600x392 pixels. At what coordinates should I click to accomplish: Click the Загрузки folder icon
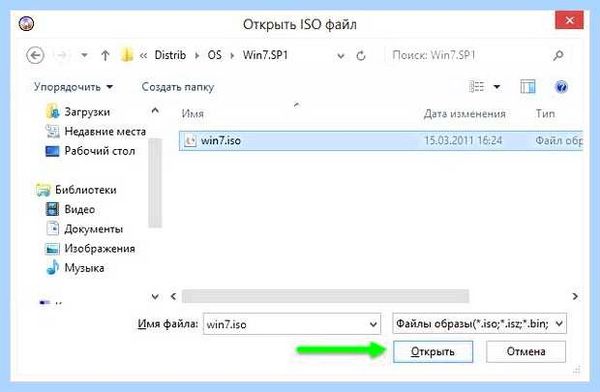pyautogui.click(x=52, y=111)
